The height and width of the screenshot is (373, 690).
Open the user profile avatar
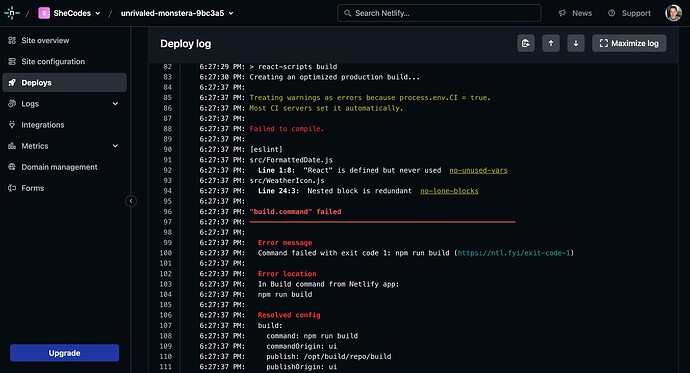click(x=673, y=13)
